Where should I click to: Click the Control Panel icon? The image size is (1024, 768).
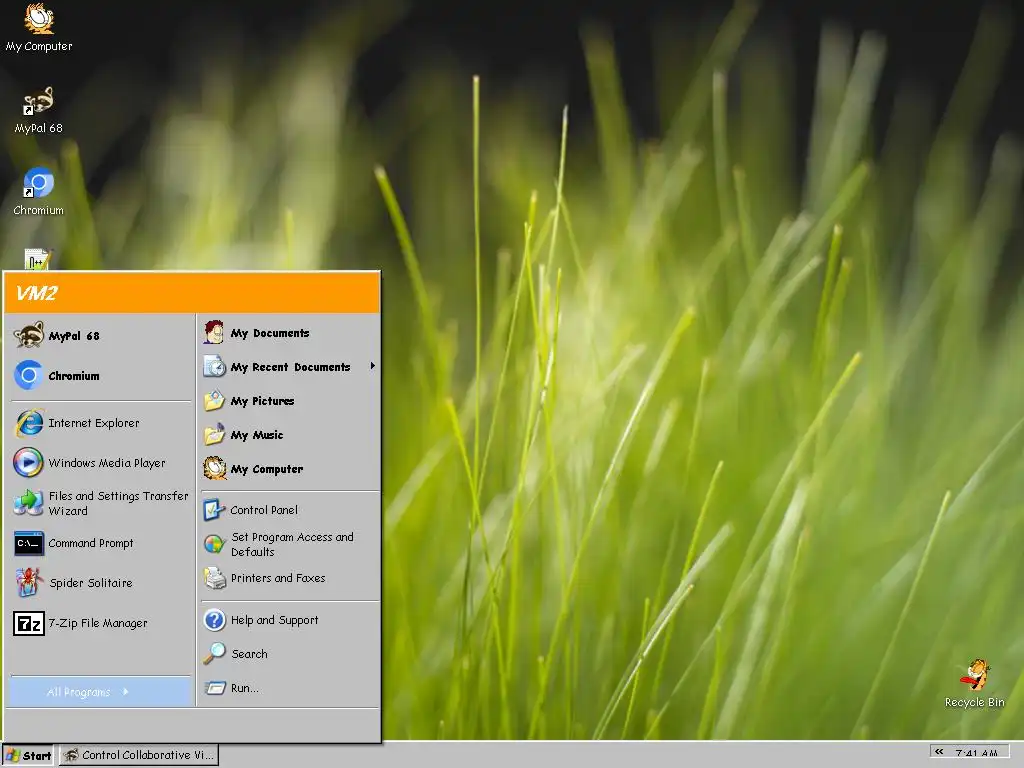pos(214,509)
